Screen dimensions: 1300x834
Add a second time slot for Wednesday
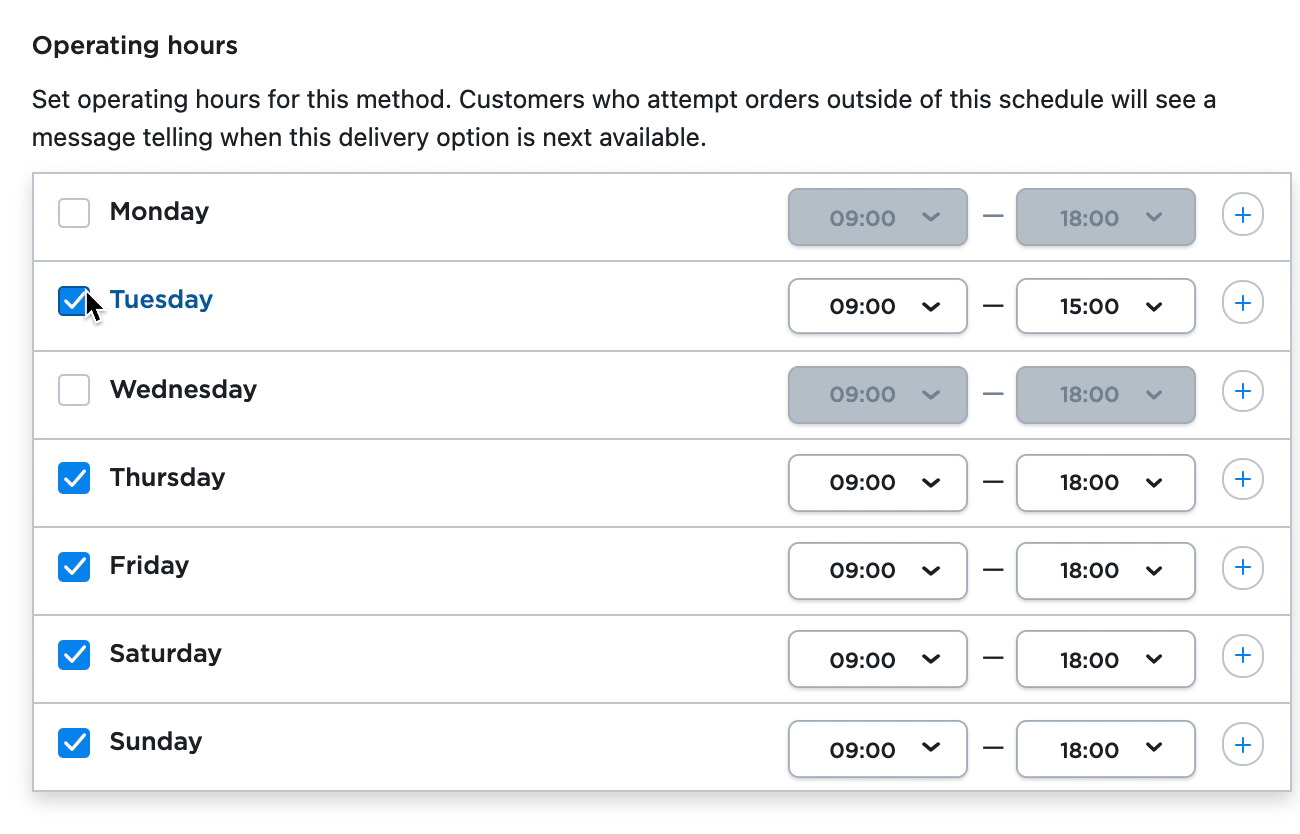(x=1242, y=391)
